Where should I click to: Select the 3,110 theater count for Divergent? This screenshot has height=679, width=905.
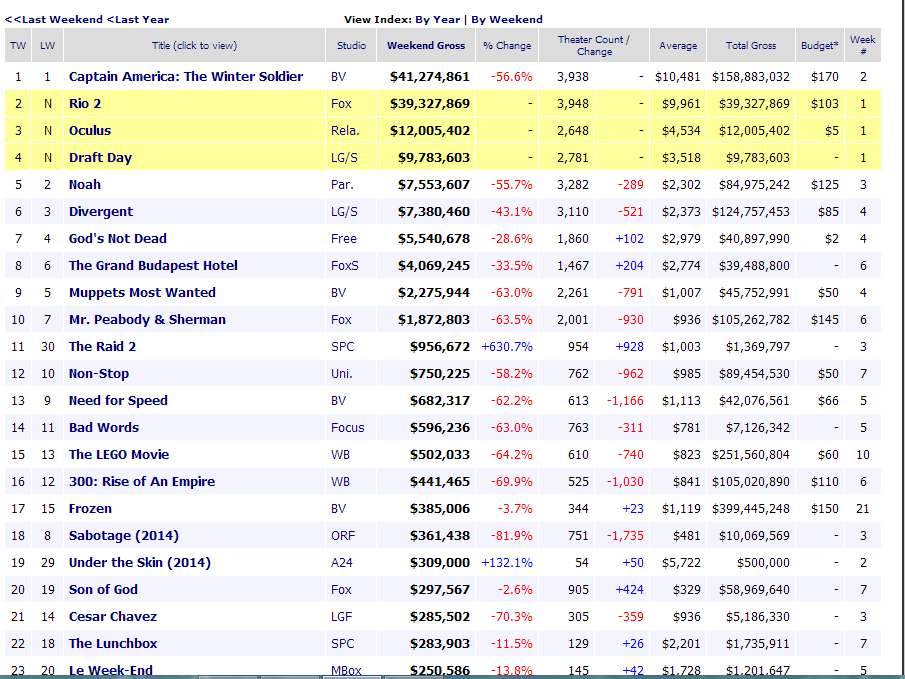[573, 212]
